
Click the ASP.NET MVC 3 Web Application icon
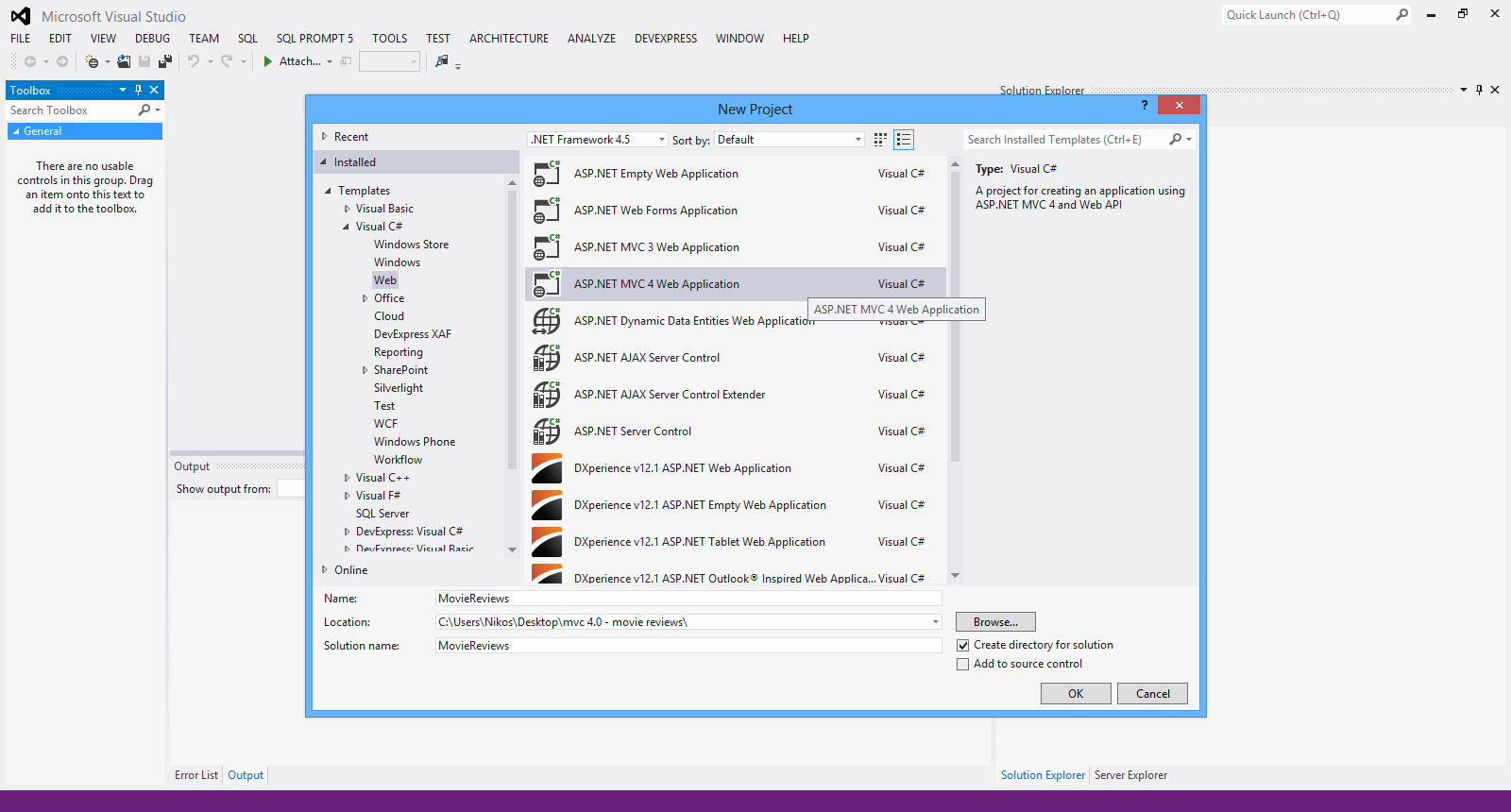pos(547,247)
